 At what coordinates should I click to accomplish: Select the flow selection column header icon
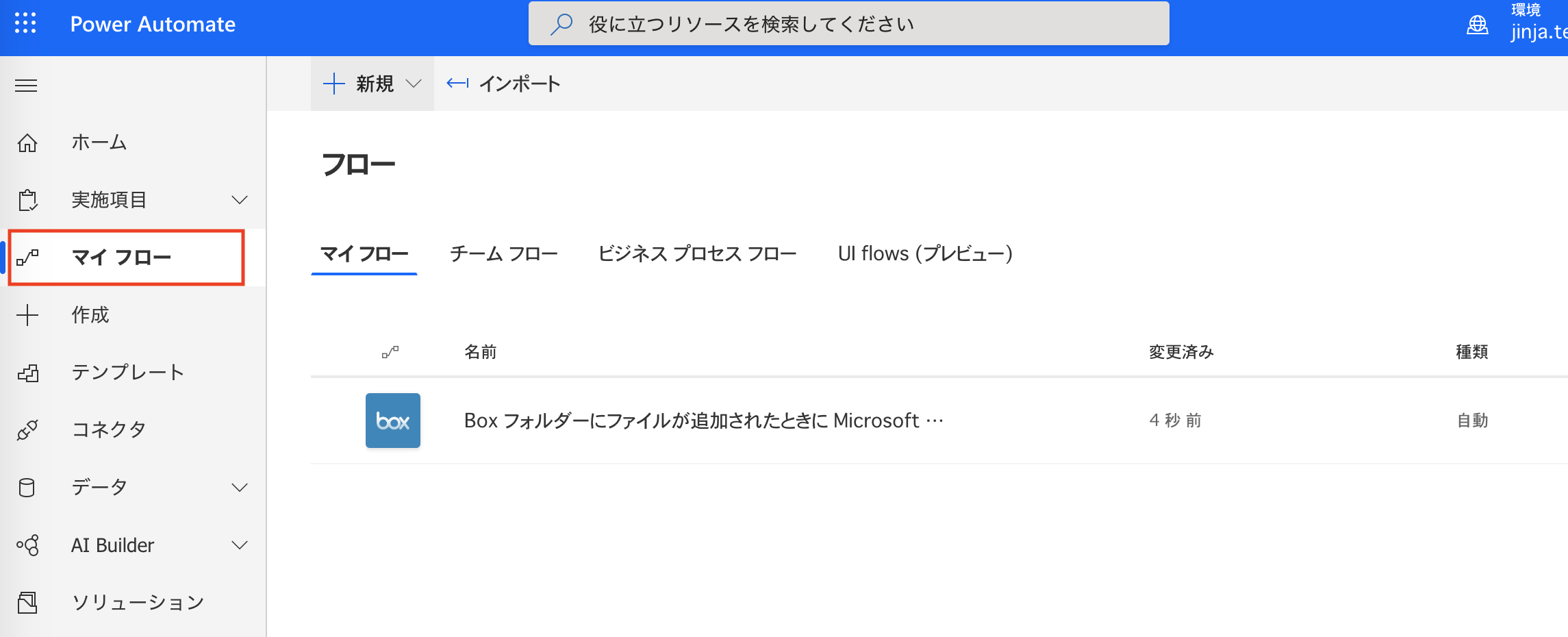(x=390, y=351)
